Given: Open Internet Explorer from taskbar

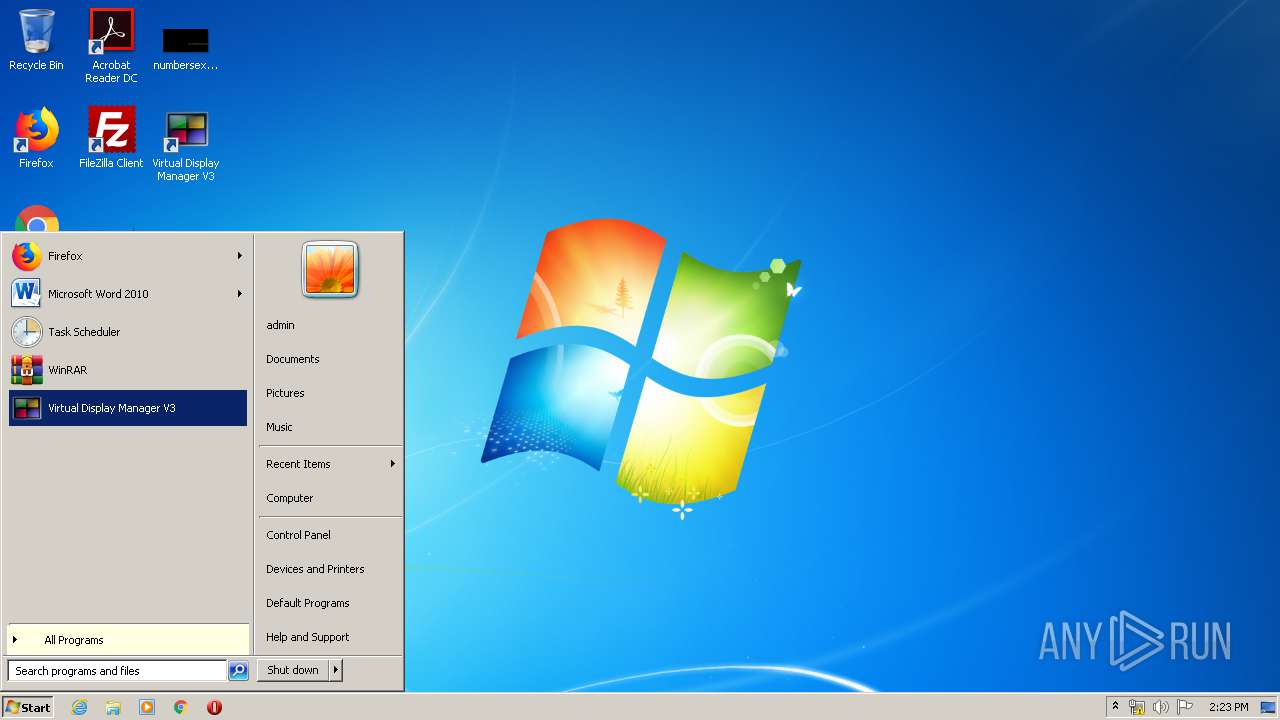Looking at the screenshot, I should point(80,707).
